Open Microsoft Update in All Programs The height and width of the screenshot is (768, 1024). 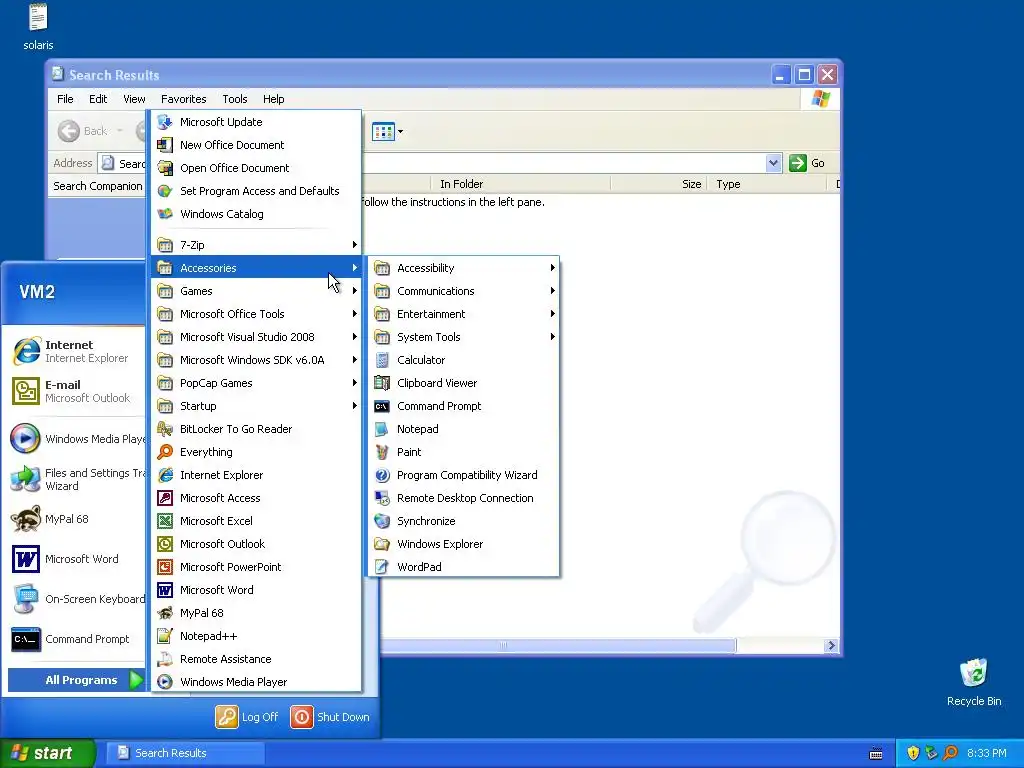click(x=256, y=122)
